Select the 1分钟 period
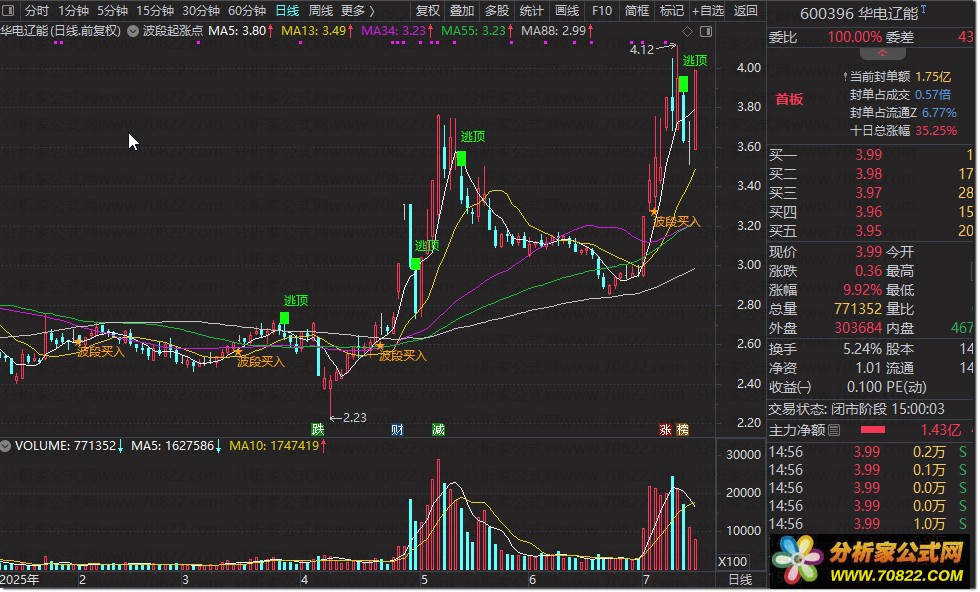 73,11
